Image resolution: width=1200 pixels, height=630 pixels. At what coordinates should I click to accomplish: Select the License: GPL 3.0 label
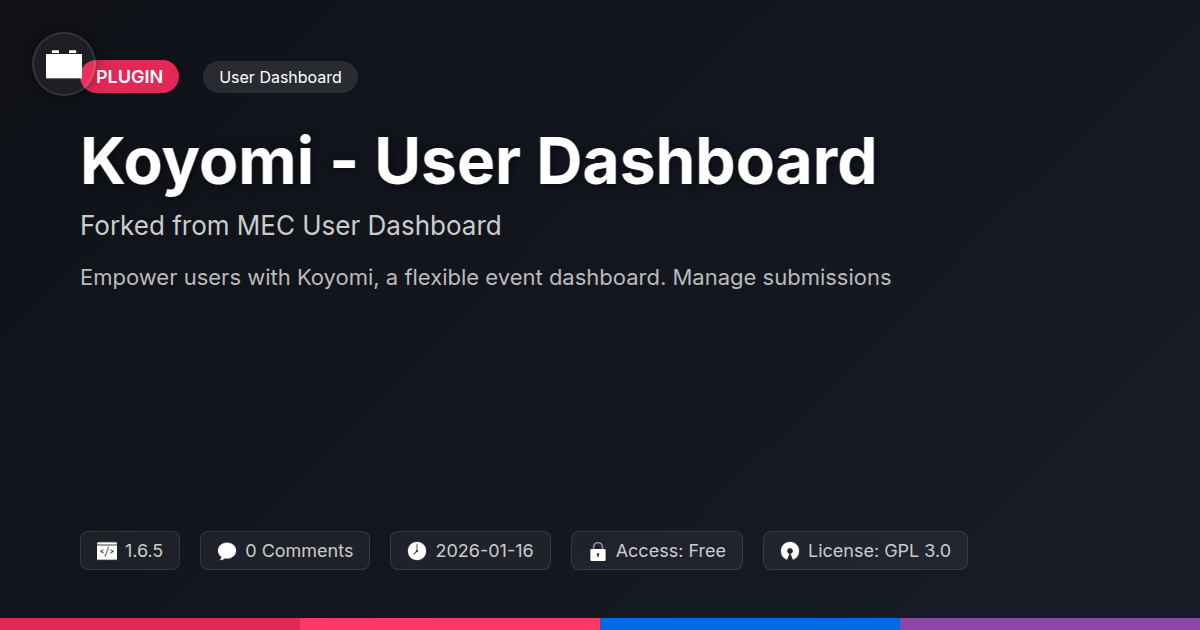click(879, 551)
